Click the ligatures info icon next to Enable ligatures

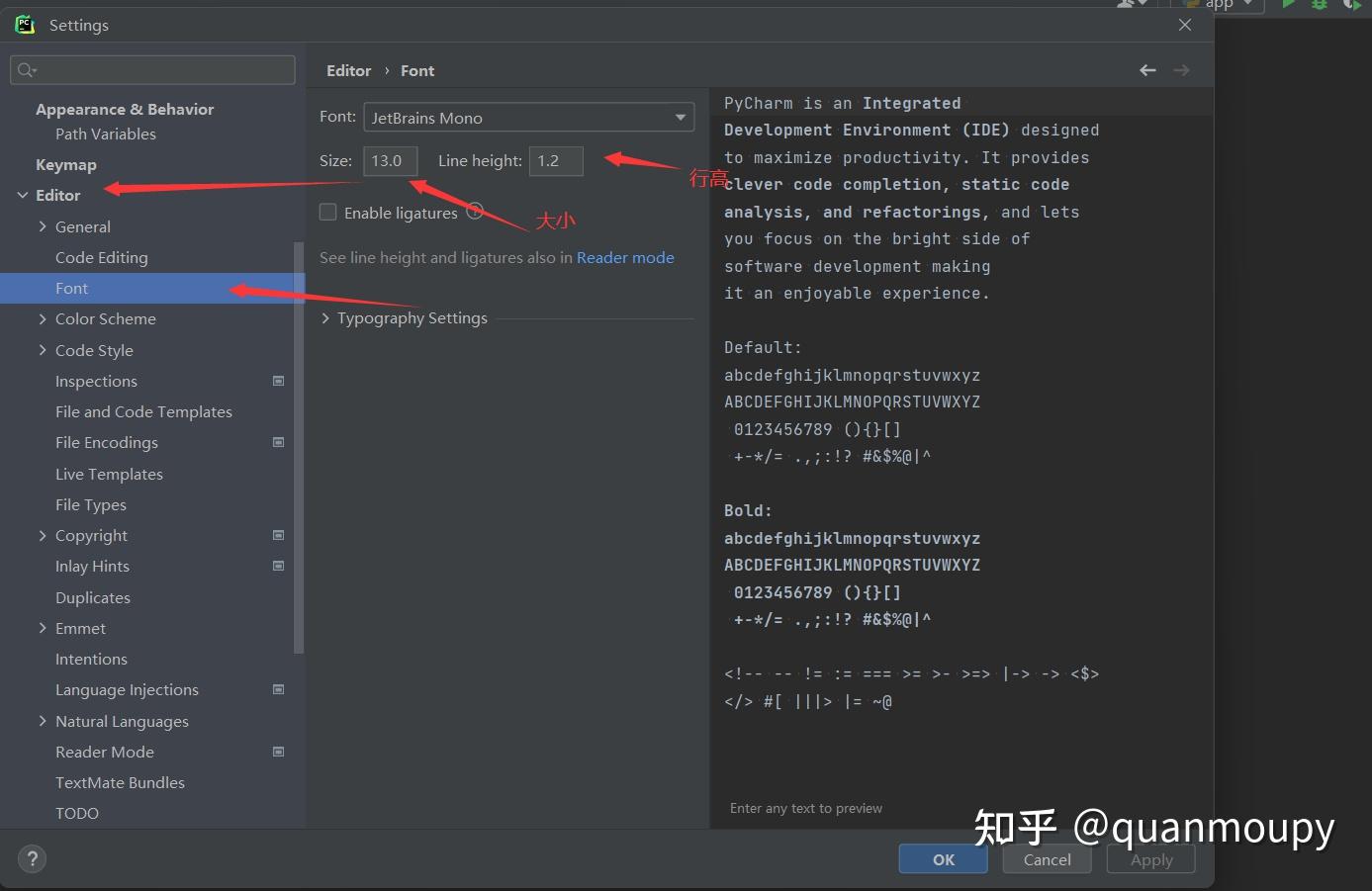click(474, 211)
